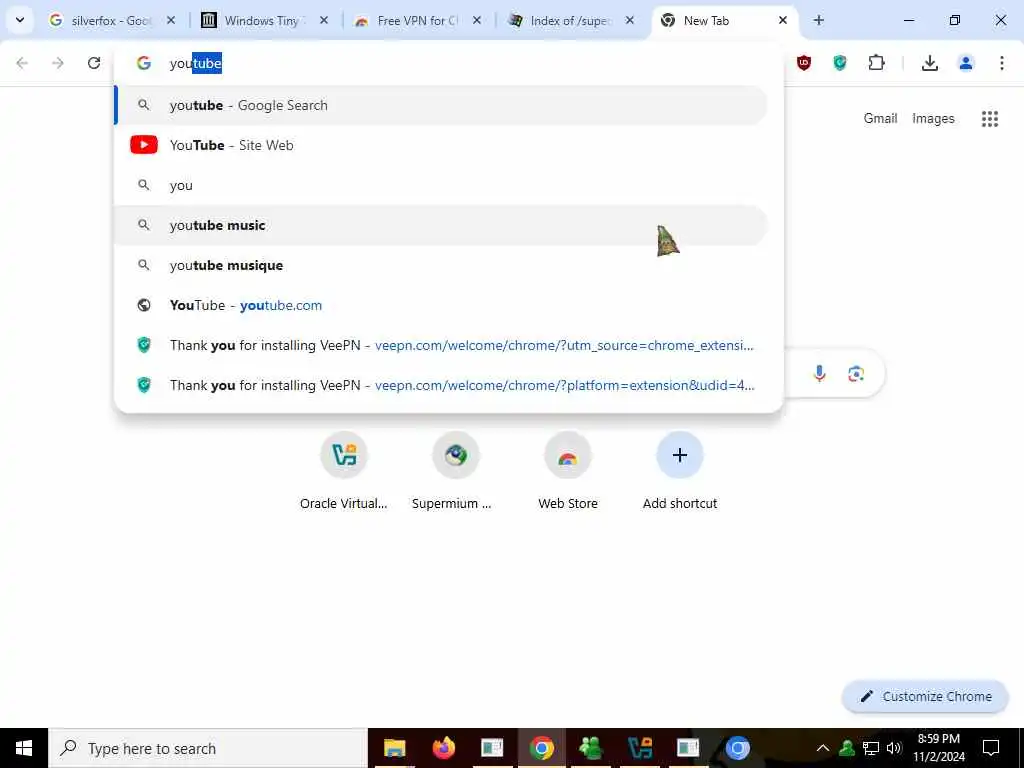Viewport: 1024px width, 768px height.
Task: Open the Windows Start menu
Action: point(24,748)
